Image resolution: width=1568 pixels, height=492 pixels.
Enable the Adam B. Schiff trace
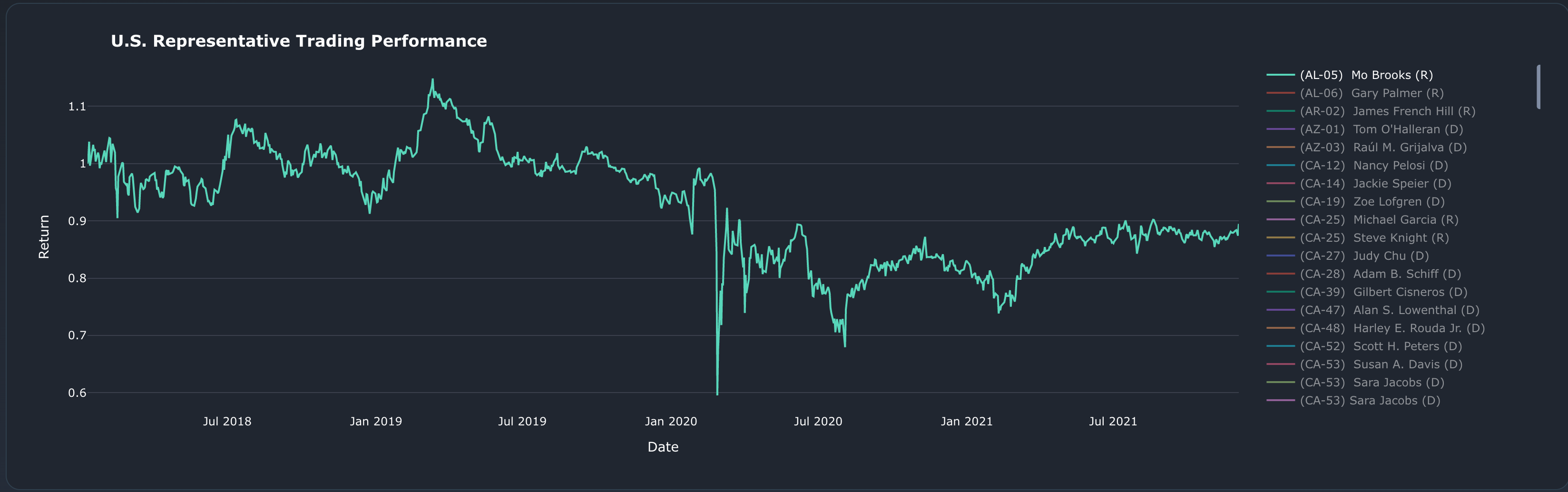pos(1363,274)
